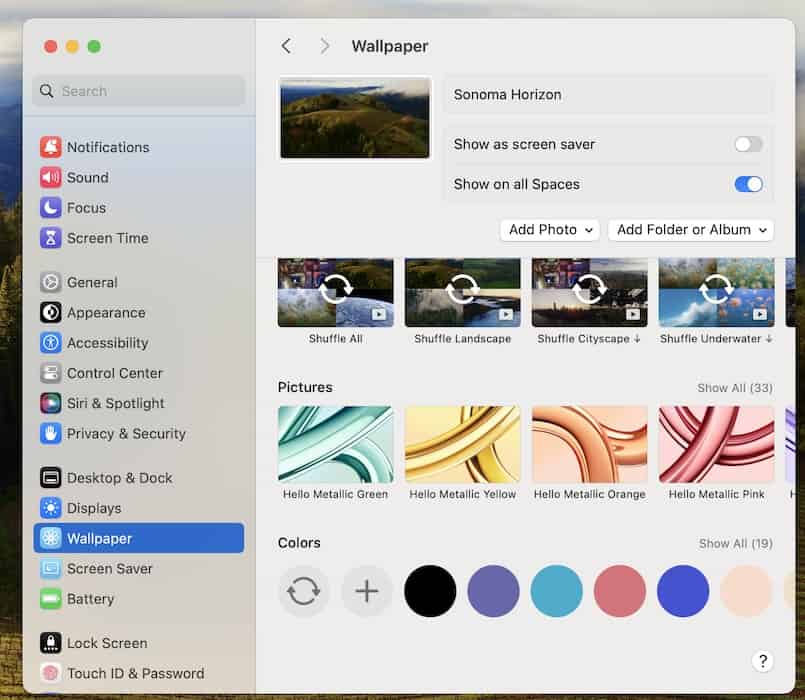This screenshot has height=700, width=805.
Task: Click Show All (19) for Colors
Action: (x=735, y=544)
